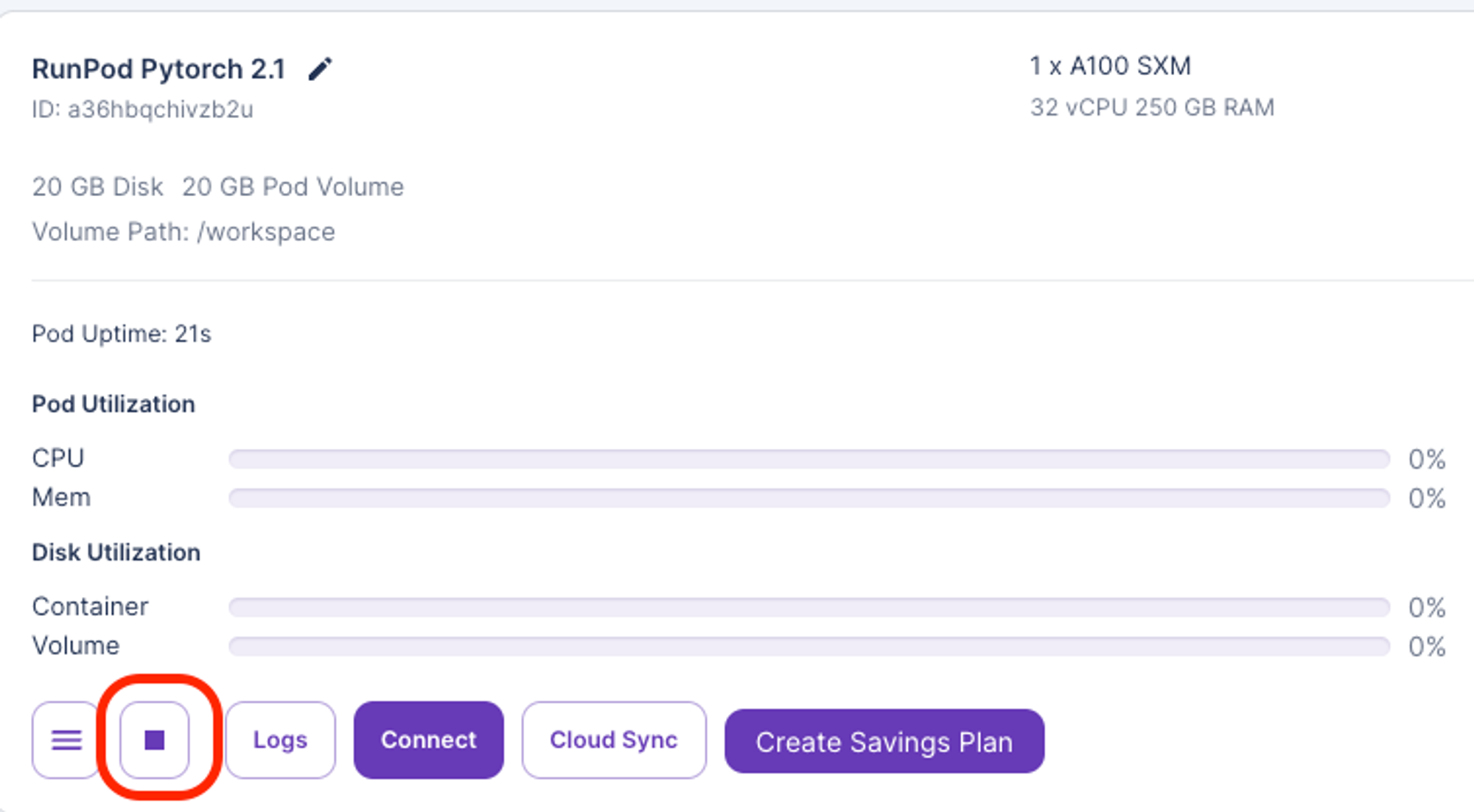This screenshot has width=1474, height=812.
Task: Click the Pod Uptime 21s text
Action: [x=122, y=335]
